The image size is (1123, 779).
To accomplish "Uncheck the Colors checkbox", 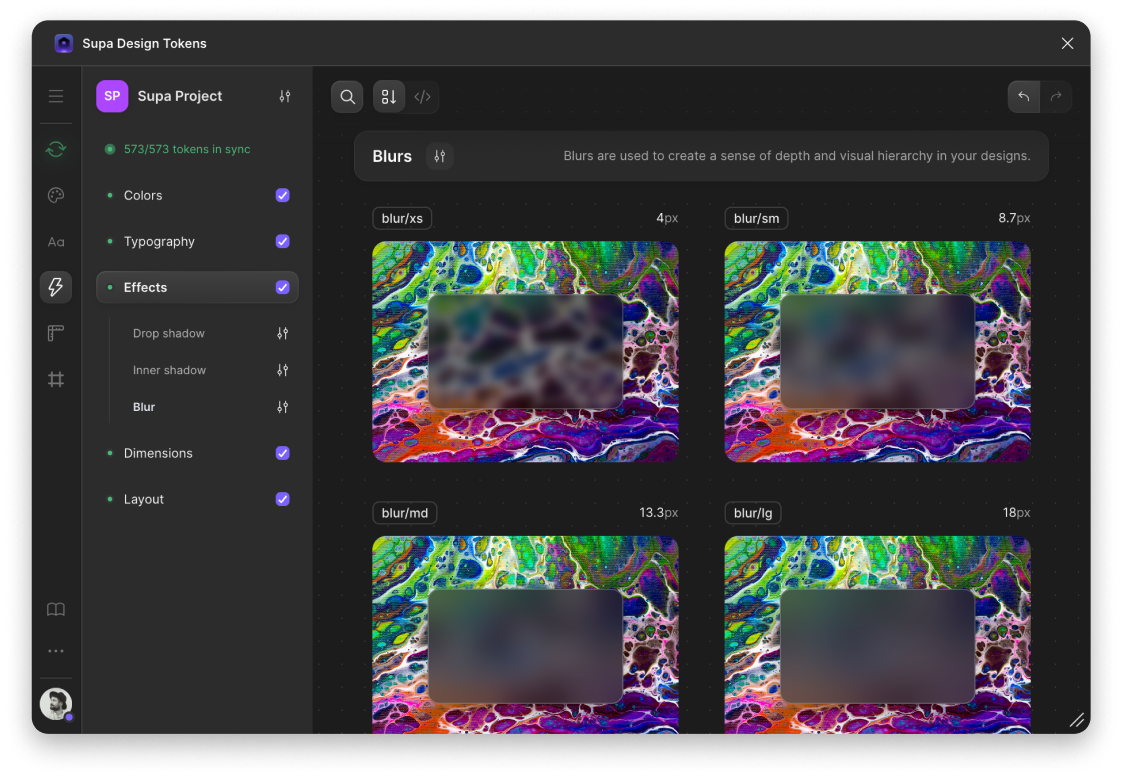I will [282, 195].
